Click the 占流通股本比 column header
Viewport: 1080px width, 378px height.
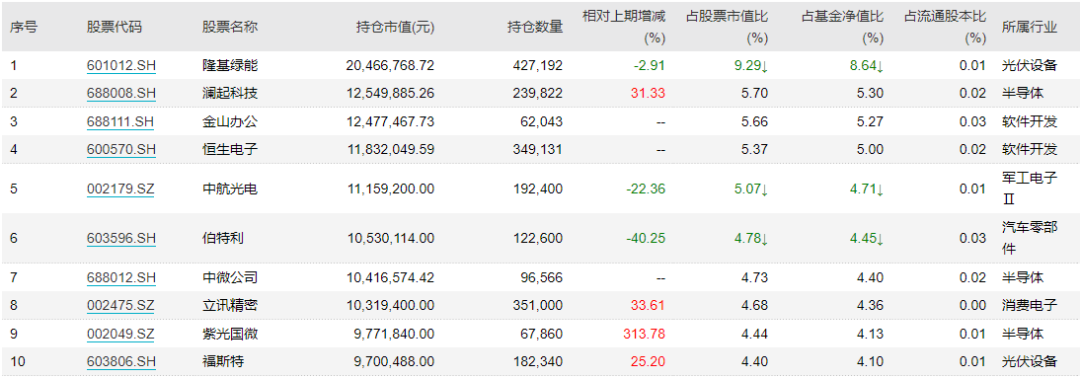click(x=945, y=26)
